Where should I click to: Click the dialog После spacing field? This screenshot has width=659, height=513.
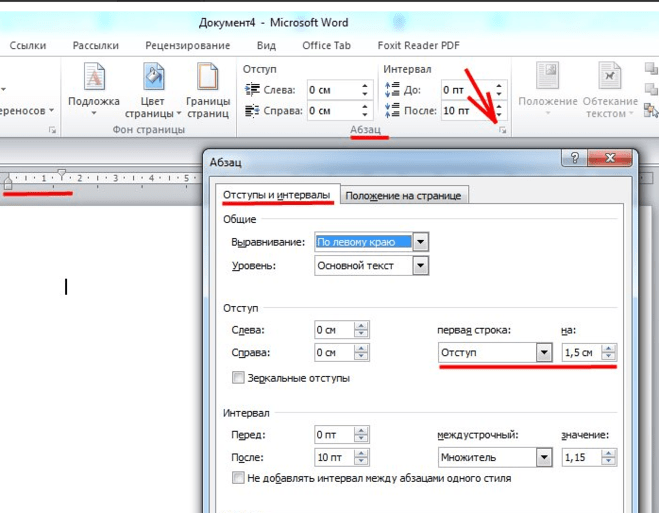[342, 457]
